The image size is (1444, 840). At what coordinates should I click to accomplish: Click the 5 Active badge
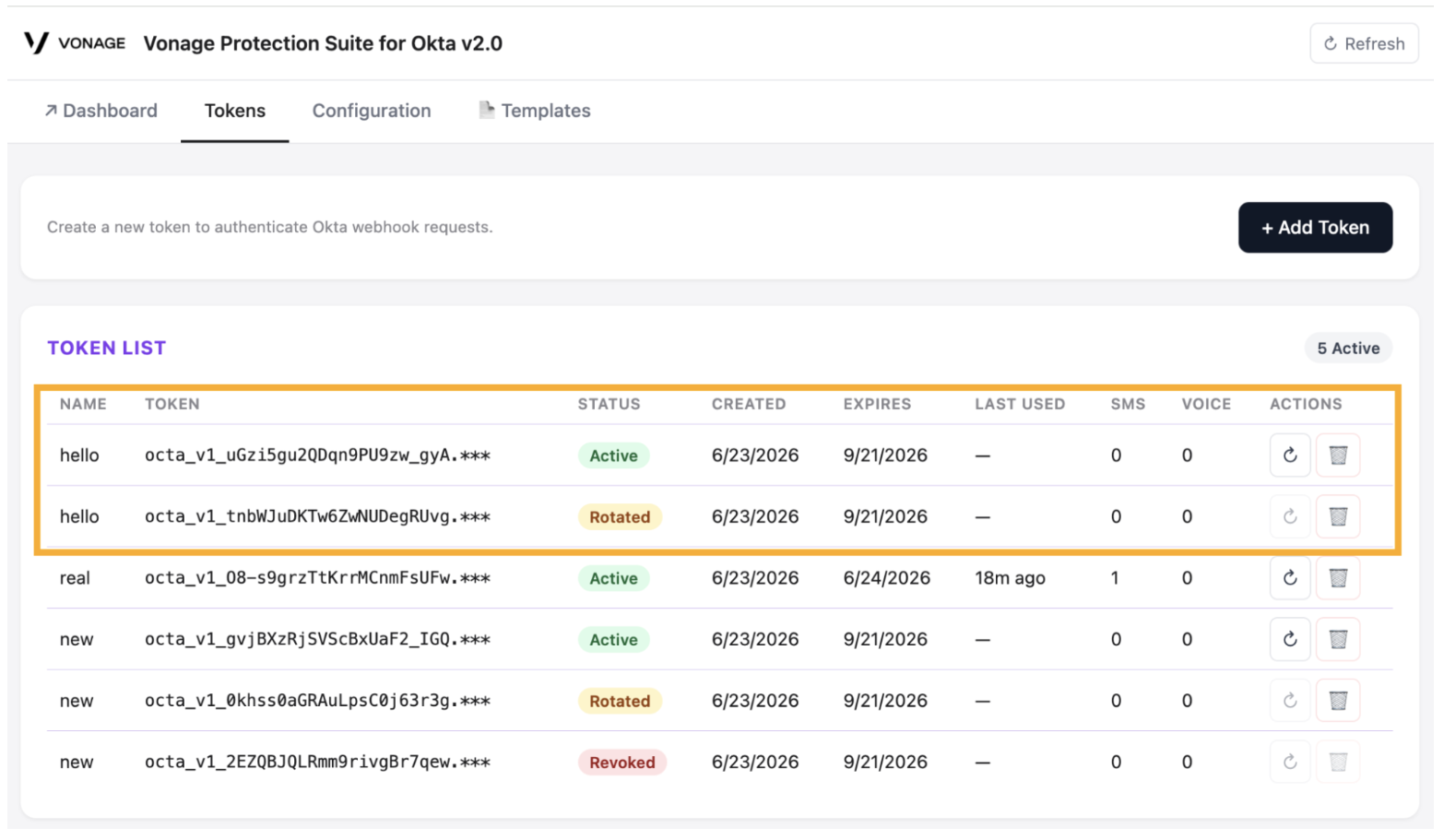pyautogui.click(x=1347, y=349)
